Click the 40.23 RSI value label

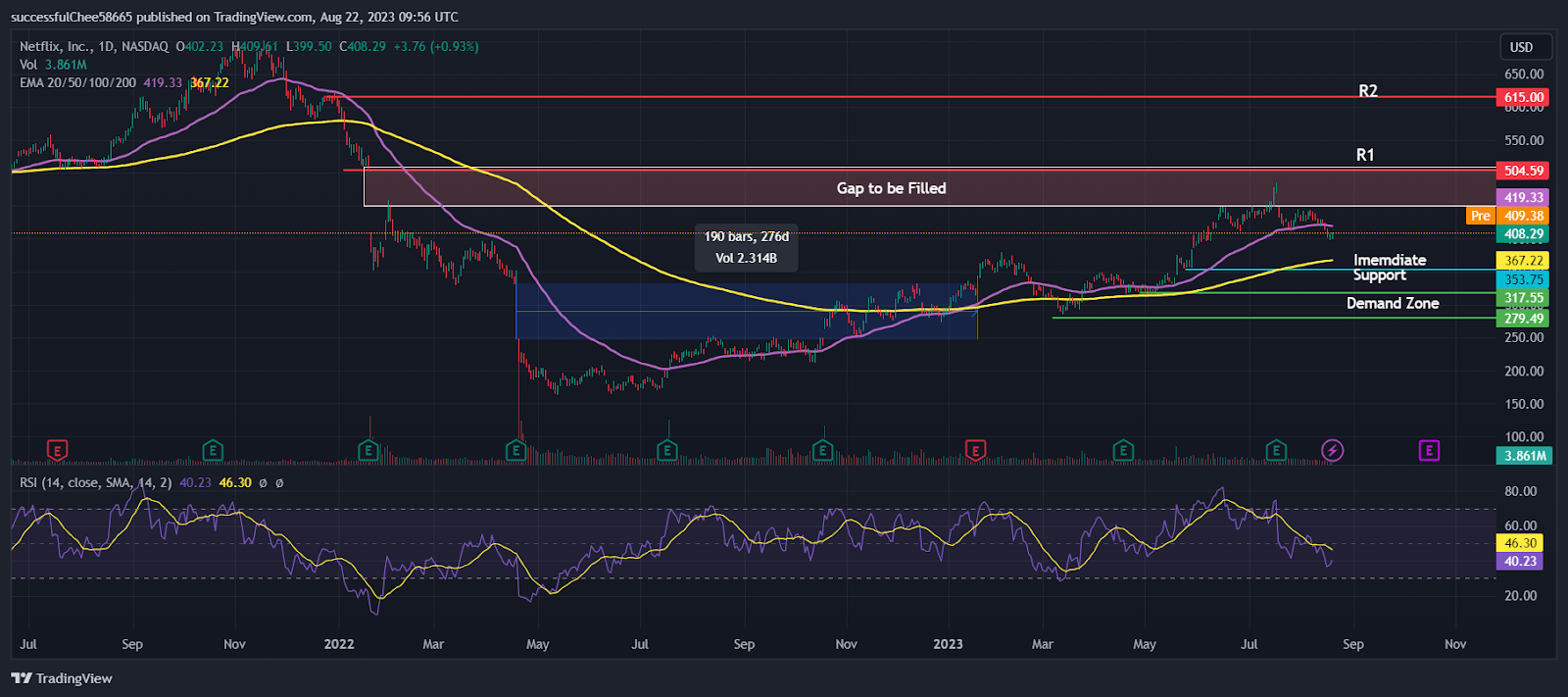[x=1521, y=562]
